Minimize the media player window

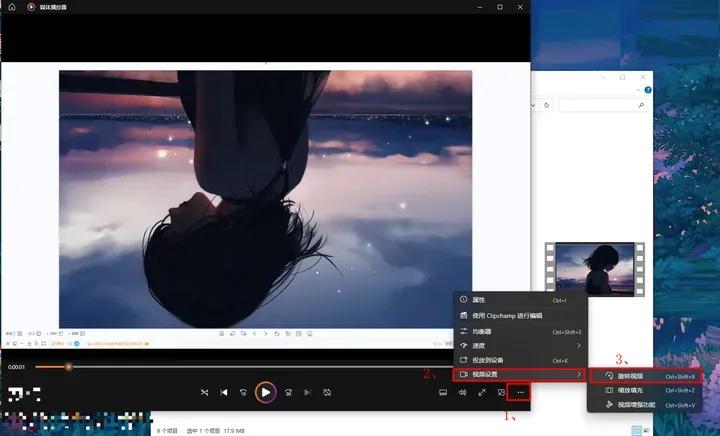click(480, 7)
